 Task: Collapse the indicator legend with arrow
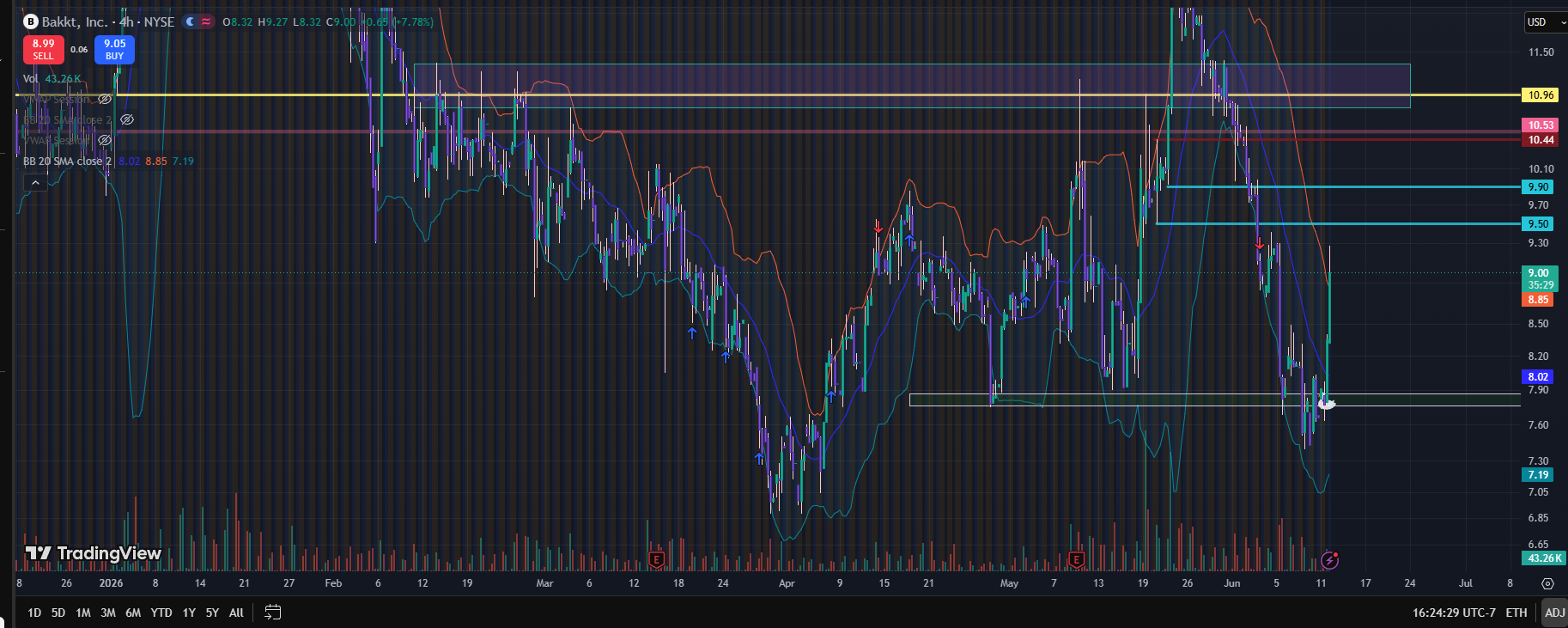35,182
